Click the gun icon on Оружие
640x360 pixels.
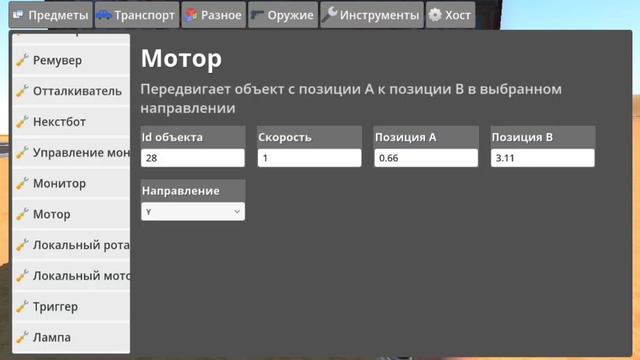click(257, 15)
